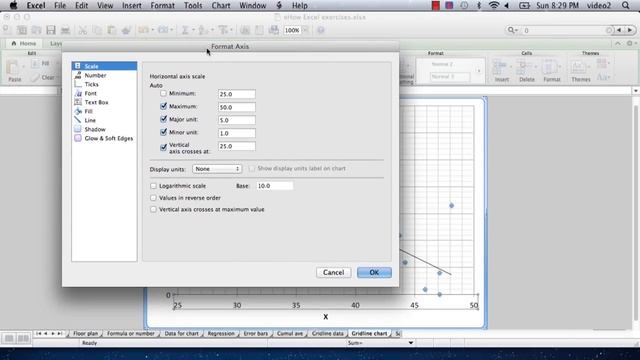
Task: Click the Delete cells icon in the ribbon
Action: click(527, 71)
